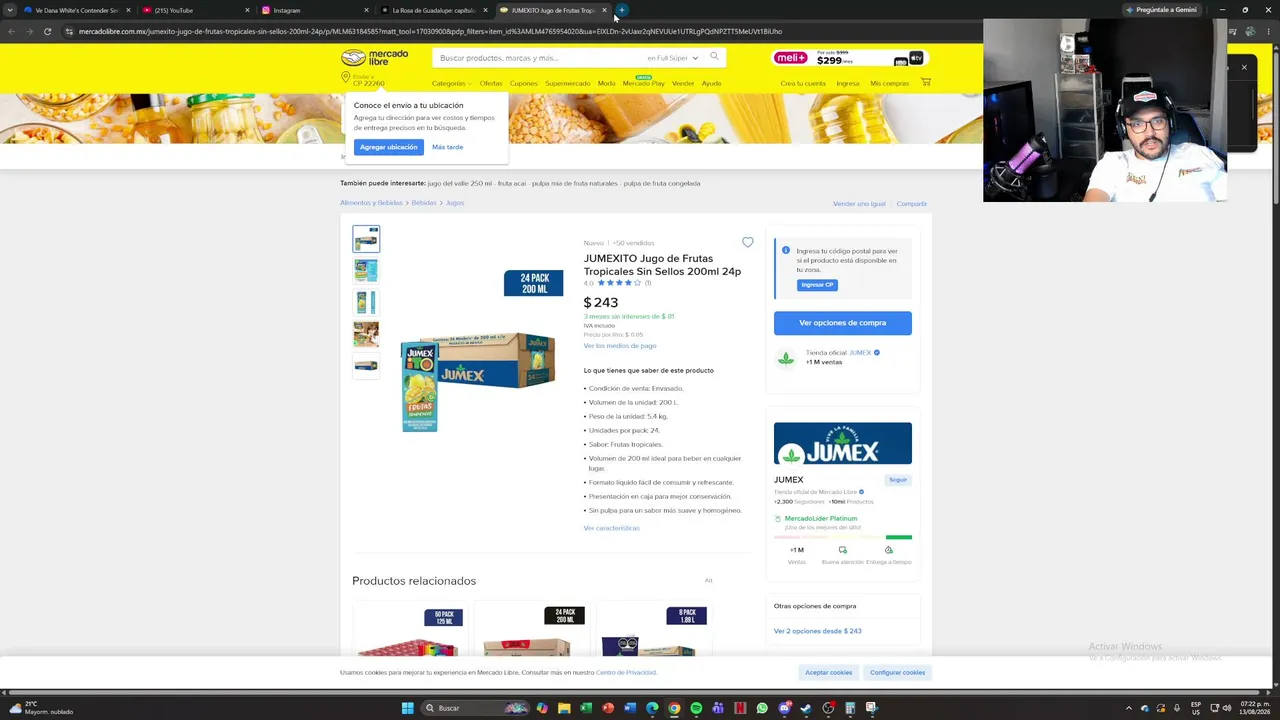1280x720 pixels.
Task: Open the Ofertas menu item
Action: pyautogui.click(x=490, y=83)
